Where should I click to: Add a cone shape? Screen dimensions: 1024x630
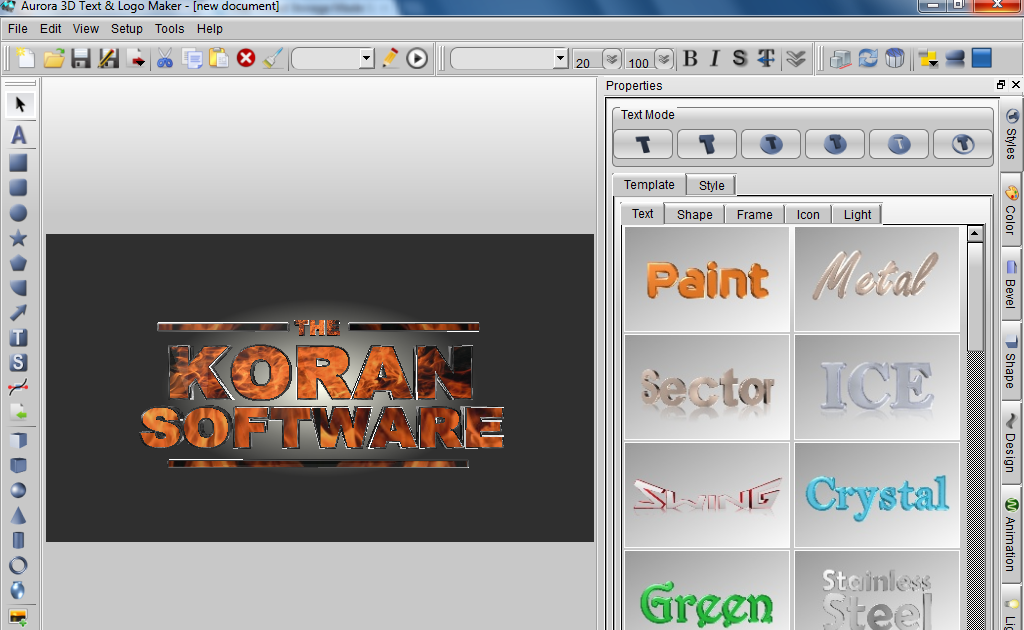point(18,516)
